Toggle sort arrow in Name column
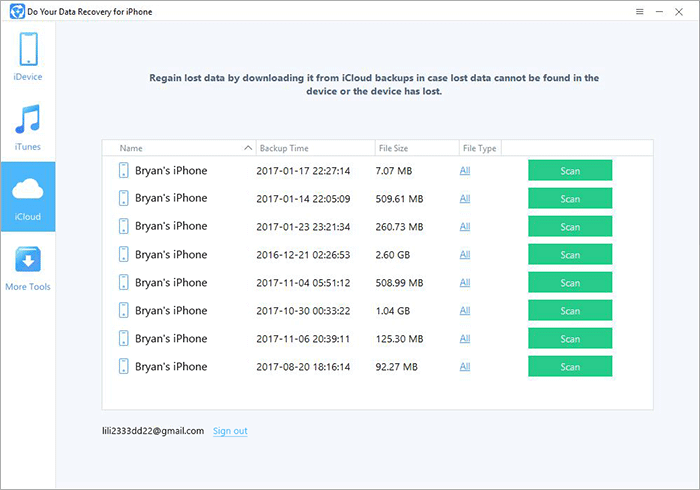Screen dimensions: 700x490 [248, 148]
